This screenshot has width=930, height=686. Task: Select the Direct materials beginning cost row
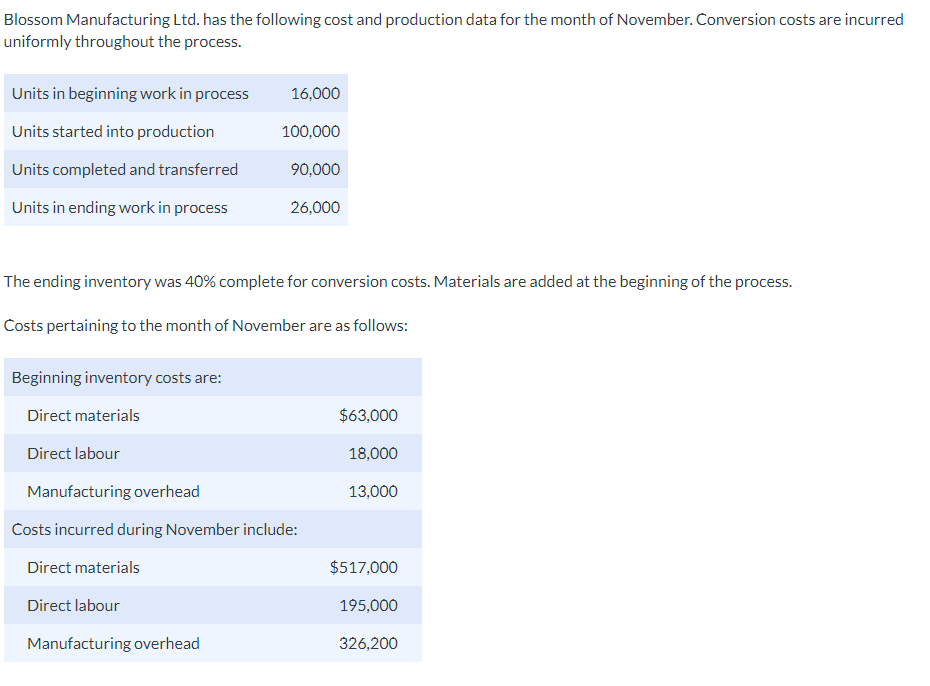pos(83,415)
